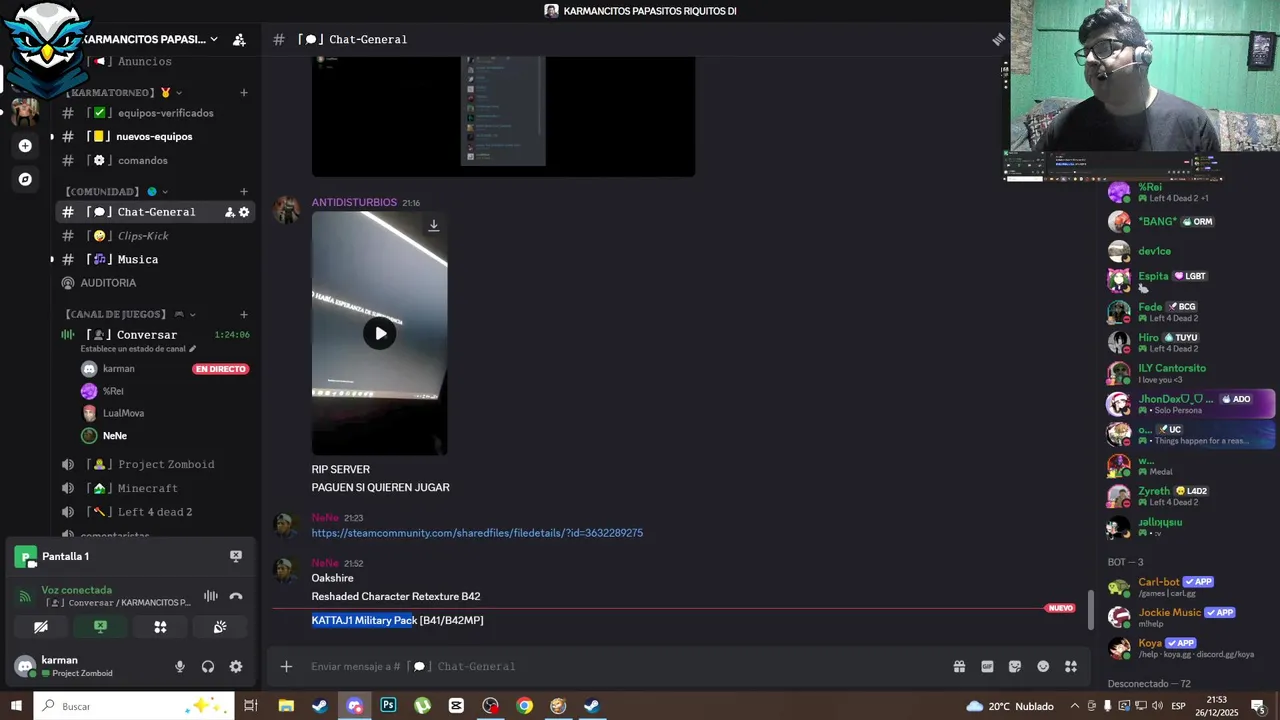Play the ANTIDISTURBIOS video
1280x720 pixels.
(379, 333)
